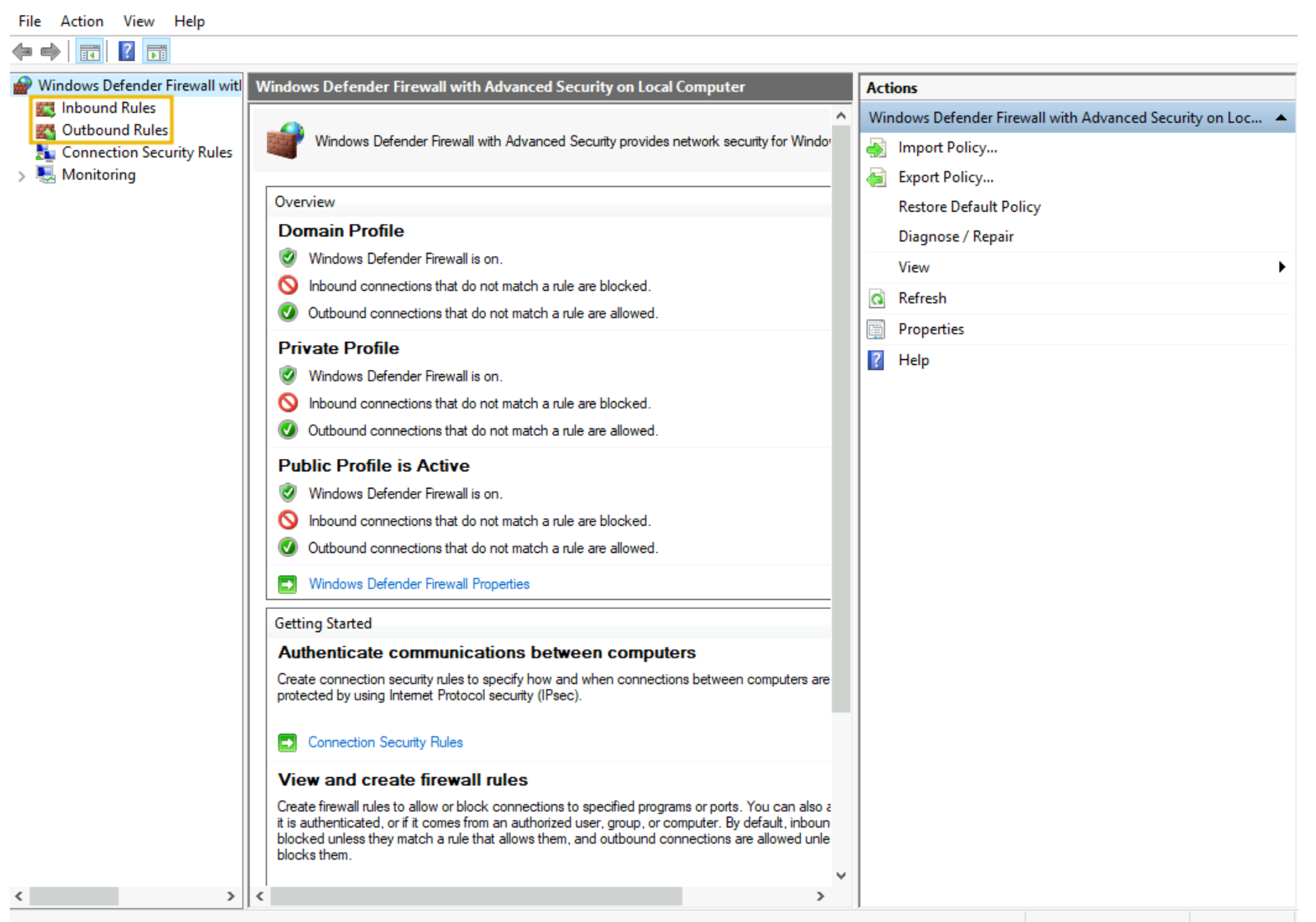
Task: Click the Refresh icon in Actions
Action: (x=876, y=299)
